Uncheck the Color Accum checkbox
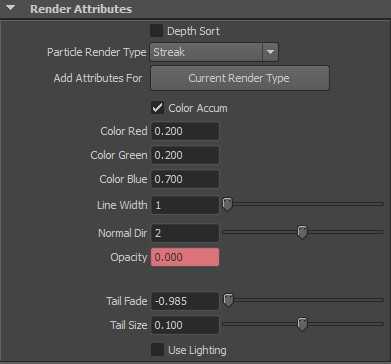 [x=157, y=108]
